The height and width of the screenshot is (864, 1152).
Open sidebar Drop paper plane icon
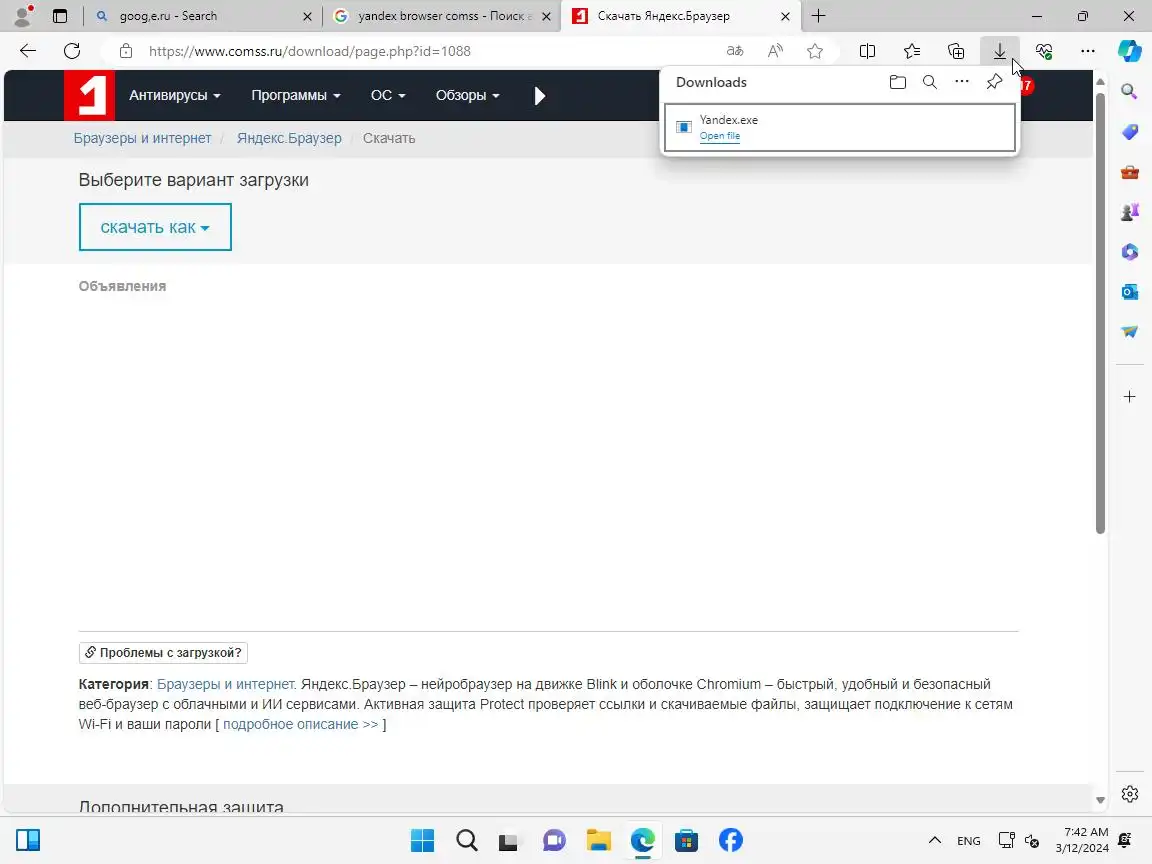point(1130,331)
